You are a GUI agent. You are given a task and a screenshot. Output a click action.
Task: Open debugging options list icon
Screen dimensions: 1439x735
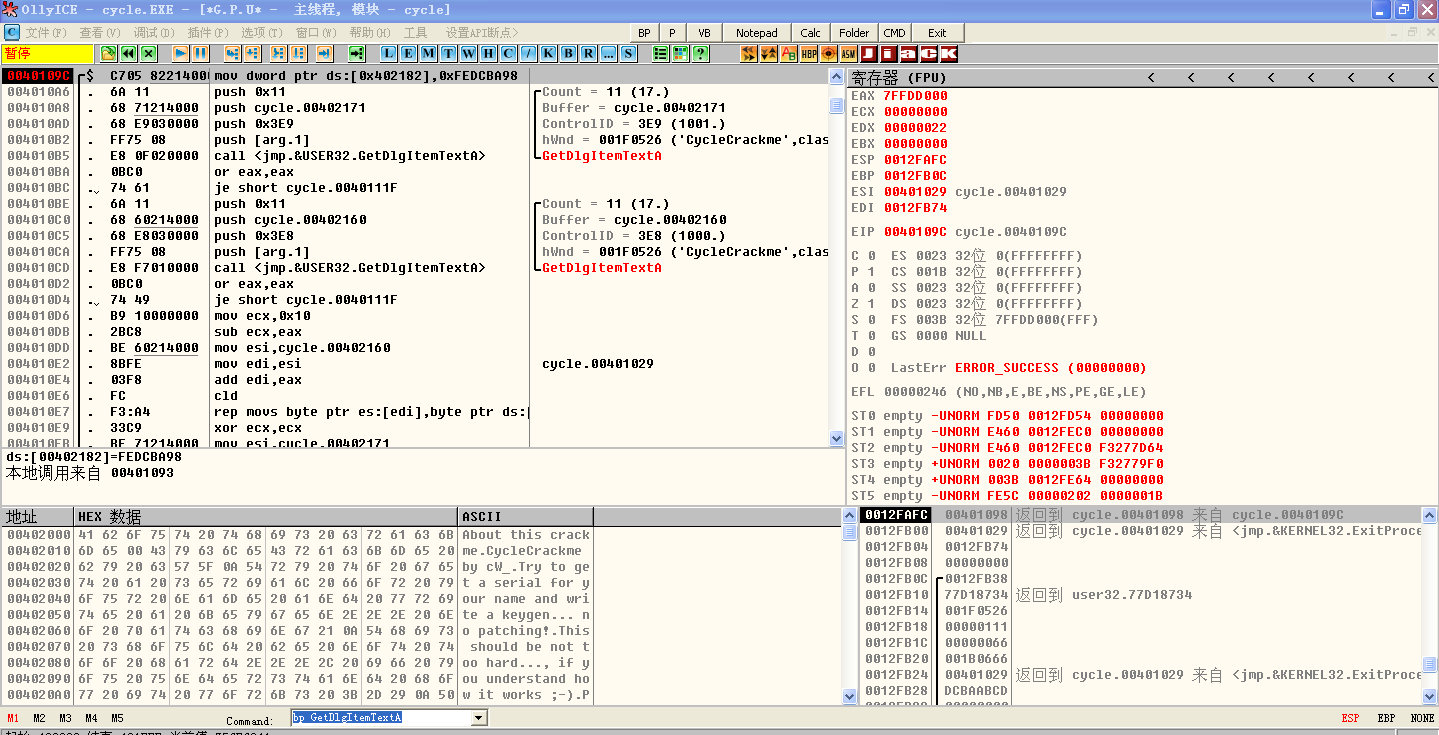[x=661, y=53]
